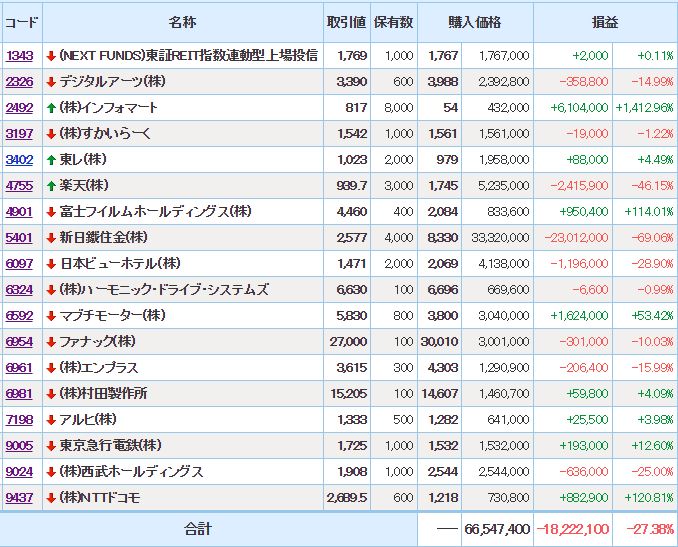Click the green up arrow beside (株)インフォマート
The image size is (678, 547).
(x=51, y=108)
